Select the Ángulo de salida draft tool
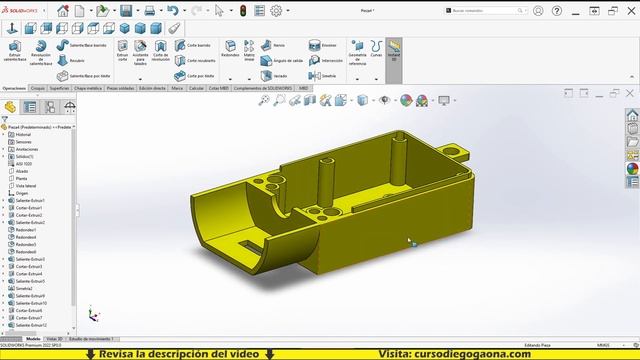This screenshot has width=640, height=360. (282, 60)
